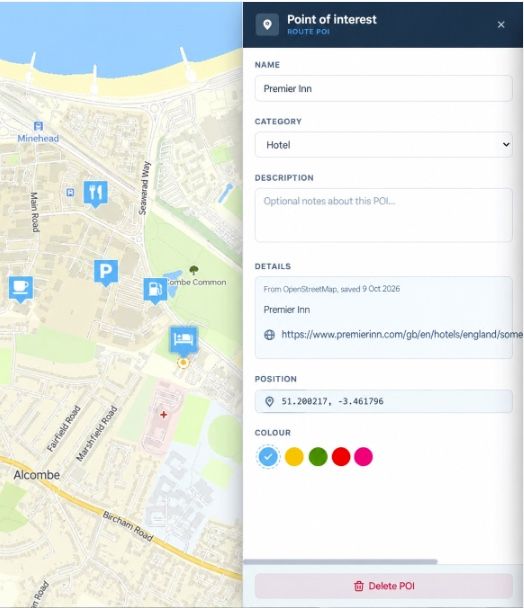Viewport: 524px width, 608px height.
Task: Close the Point of interest panel
Action: 501,25
